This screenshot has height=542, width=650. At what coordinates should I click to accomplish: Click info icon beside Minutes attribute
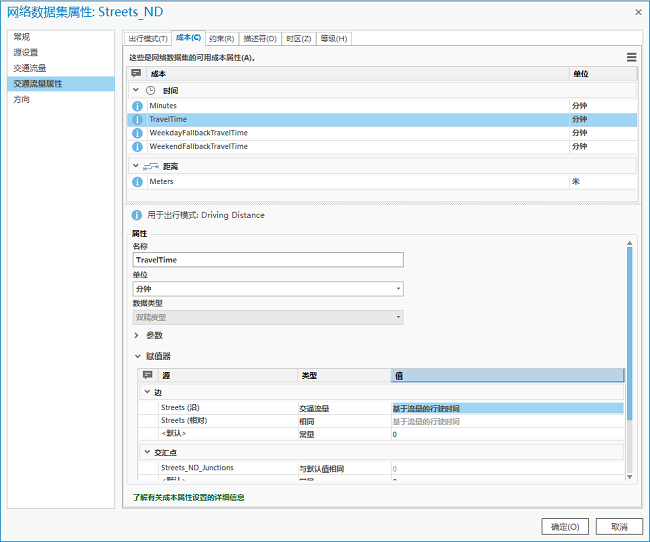pos(137,105)
